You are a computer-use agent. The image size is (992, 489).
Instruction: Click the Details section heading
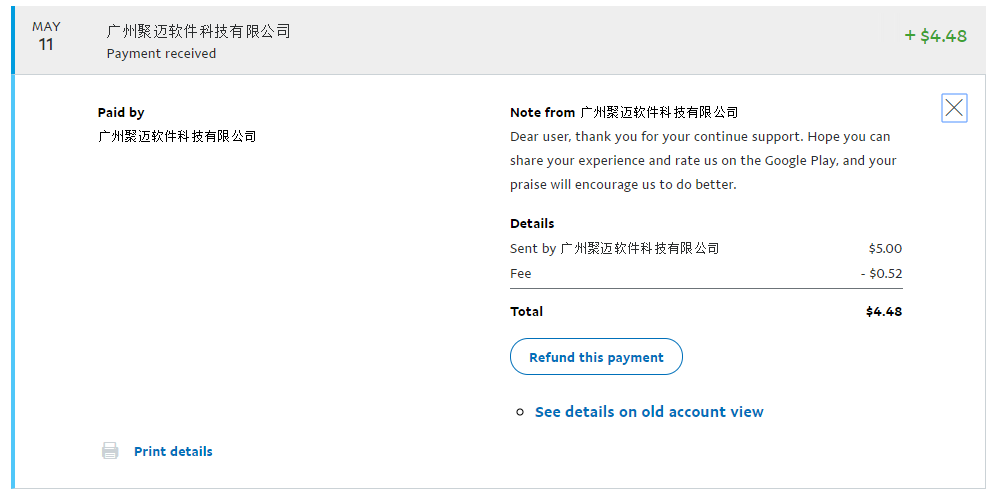(x=532, y=223)
